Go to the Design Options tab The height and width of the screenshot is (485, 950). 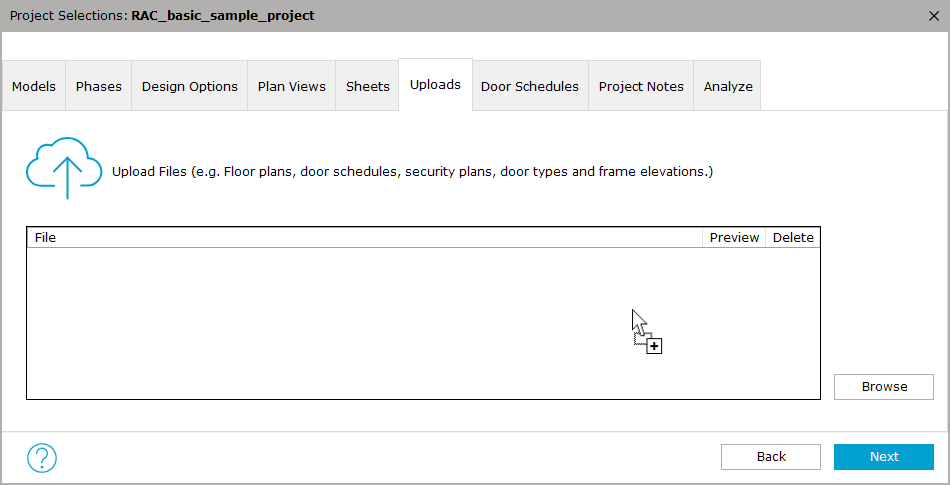coord(190,86)
